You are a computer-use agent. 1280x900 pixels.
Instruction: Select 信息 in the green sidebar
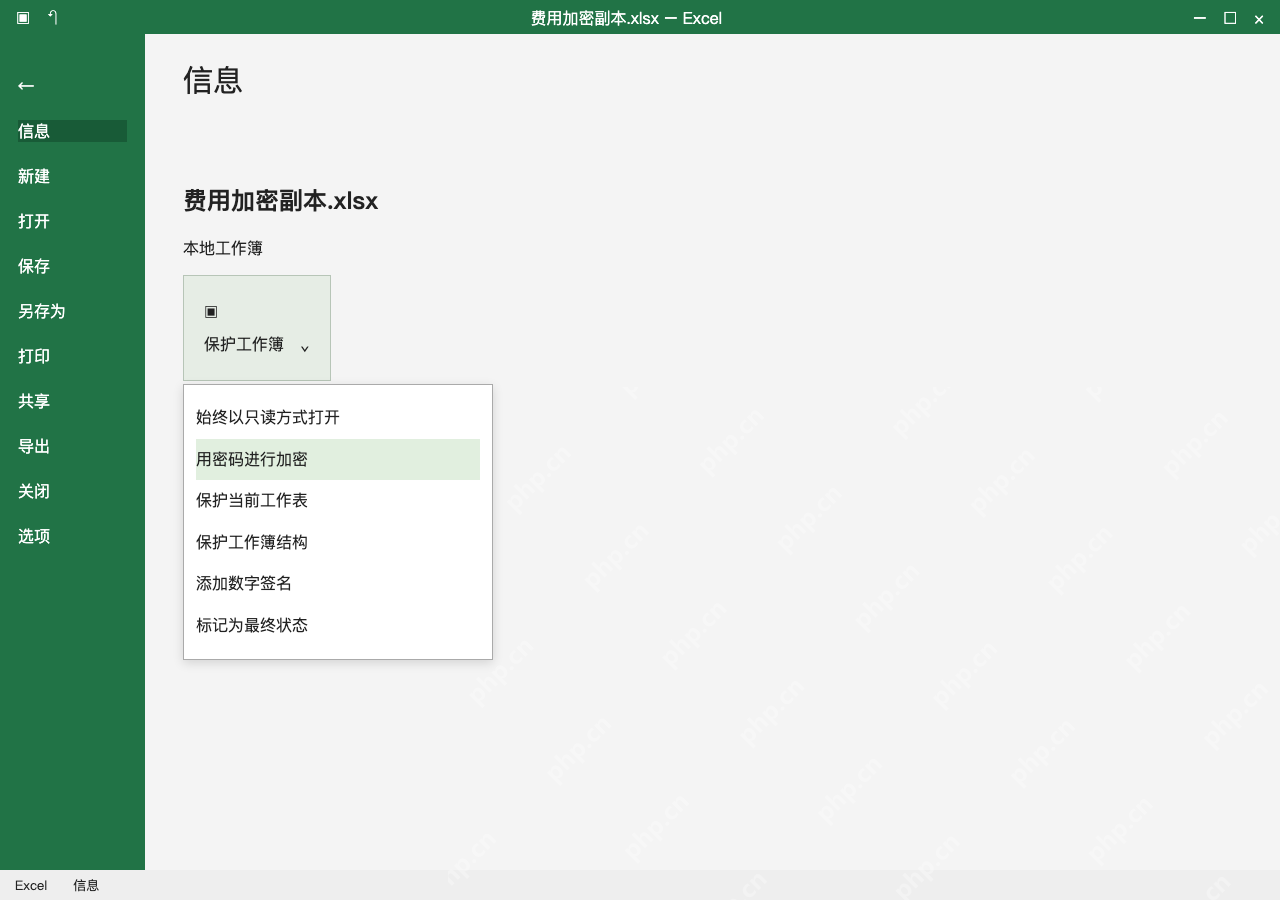[72, 131]
